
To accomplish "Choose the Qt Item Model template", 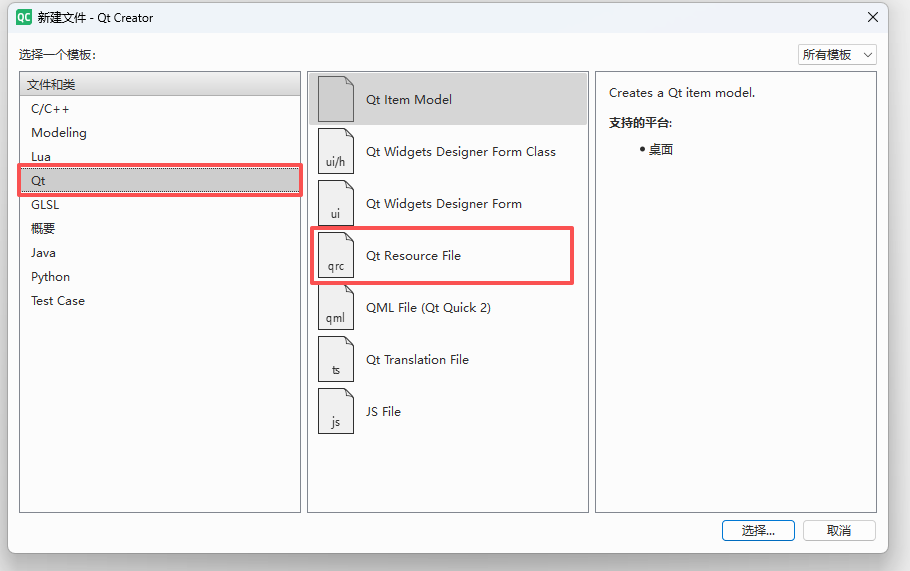I will pyautogui.click(x=448, y=99).
